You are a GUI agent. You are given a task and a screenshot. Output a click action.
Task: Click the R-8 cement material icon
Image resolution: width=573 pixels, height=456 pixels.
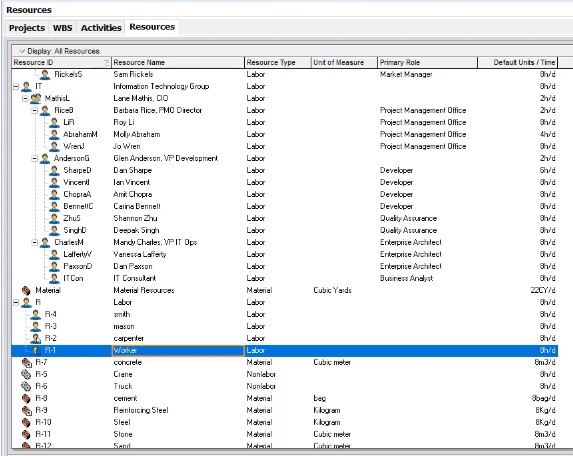click(26, 399)
